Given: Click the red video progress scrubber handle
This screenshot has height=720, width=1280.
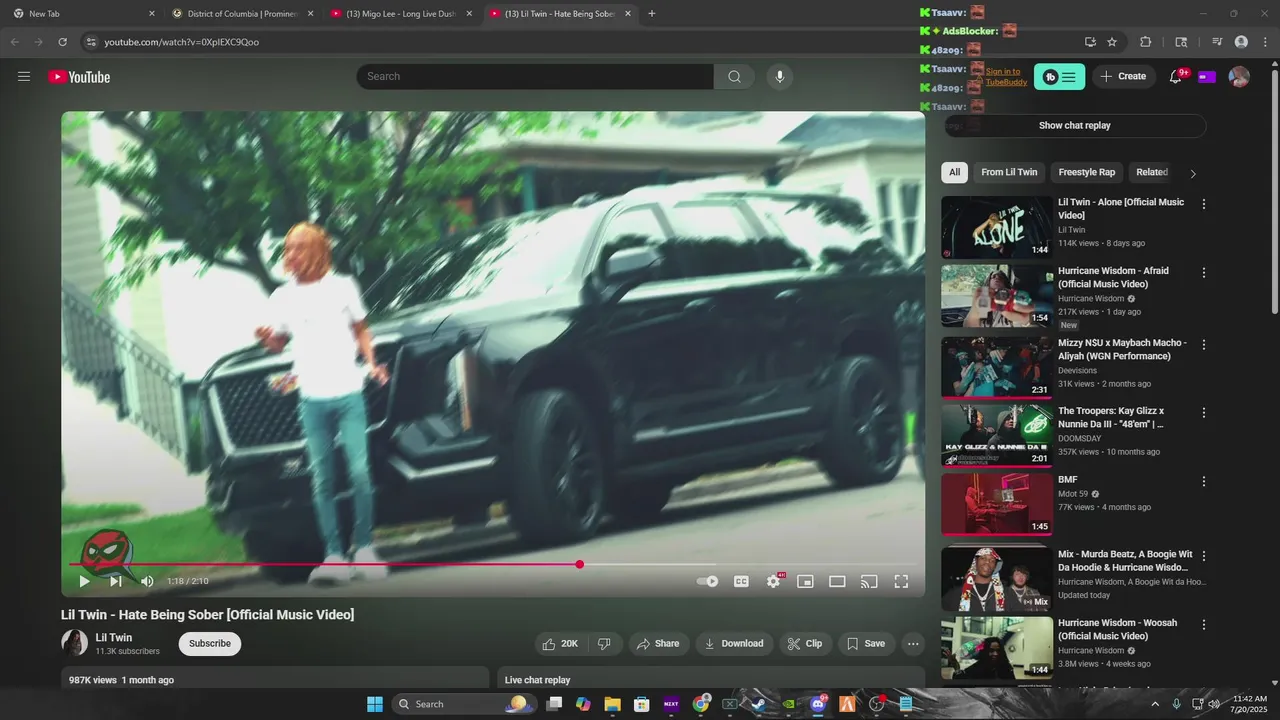Looking at the screenshot, I should [579, 565].
